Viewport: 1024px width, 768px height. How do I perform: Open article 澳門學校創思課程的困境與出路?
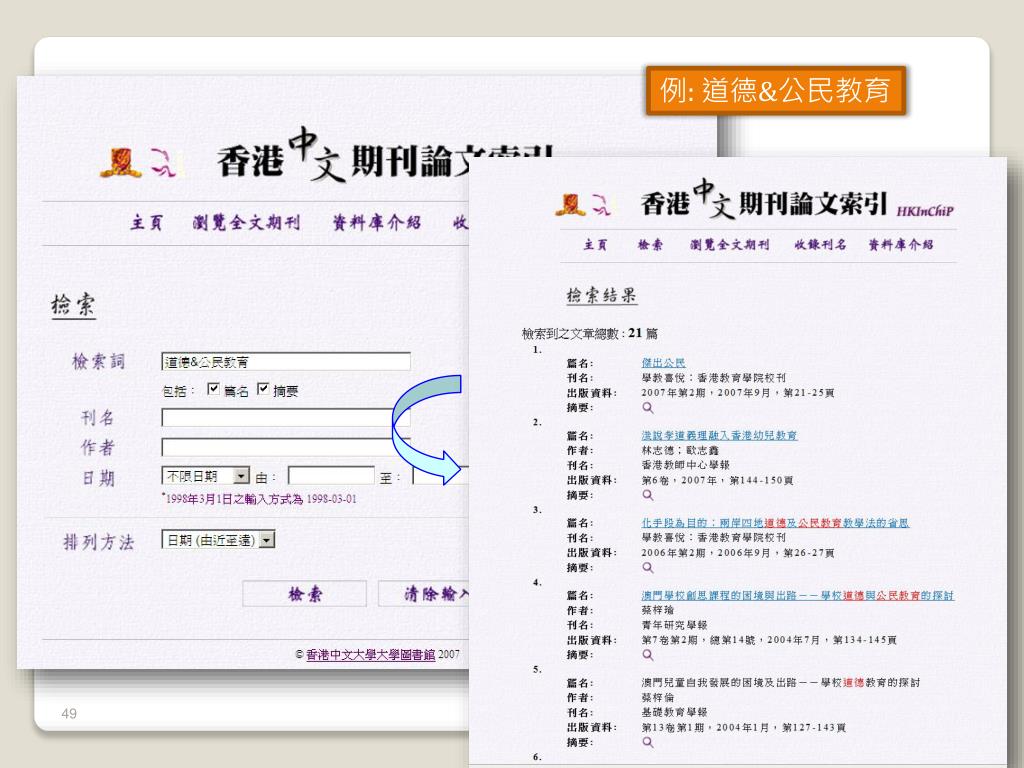point(797,596)
